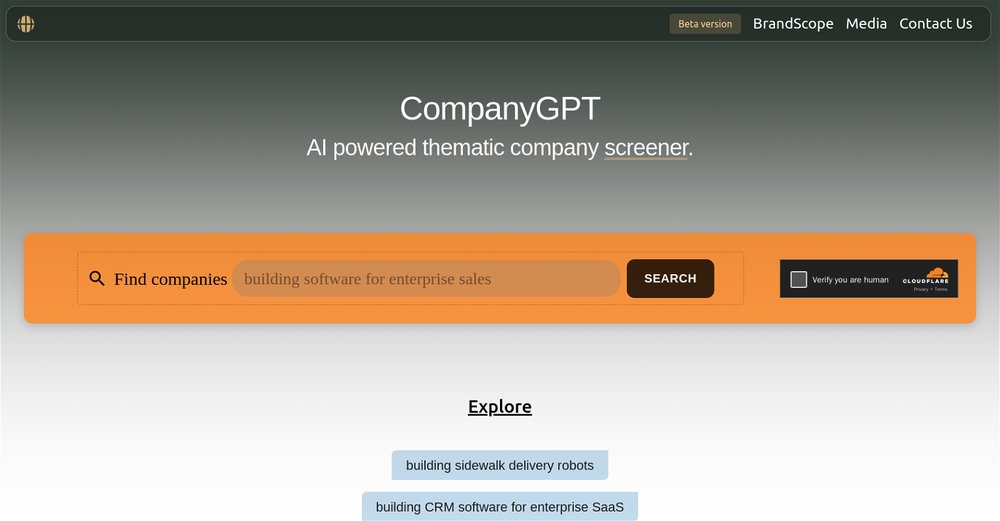Check the Verify you are human box

(798, 280)
